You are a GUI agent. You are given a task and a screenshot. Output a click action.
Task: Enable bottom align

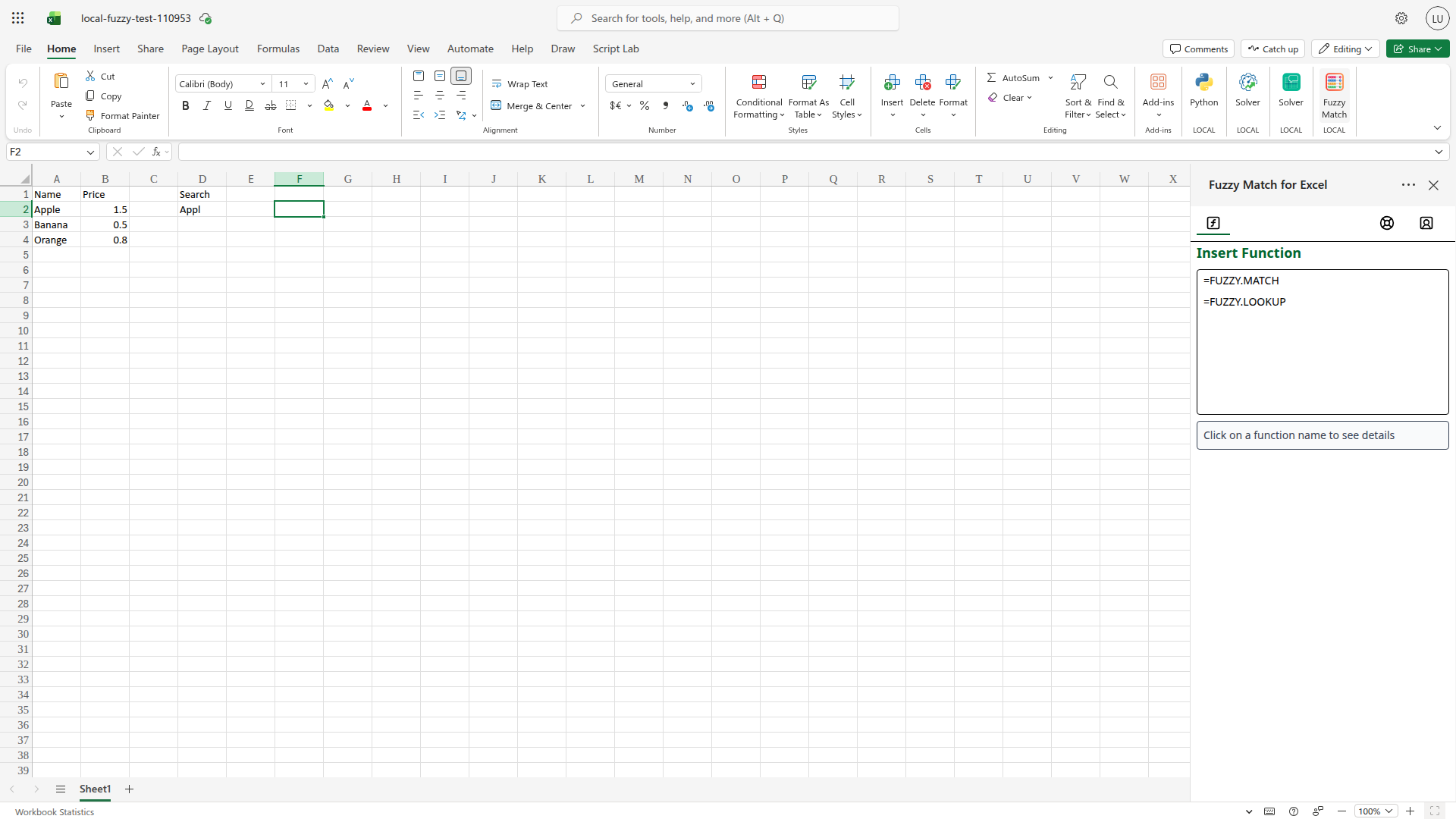tap(460, 76)
